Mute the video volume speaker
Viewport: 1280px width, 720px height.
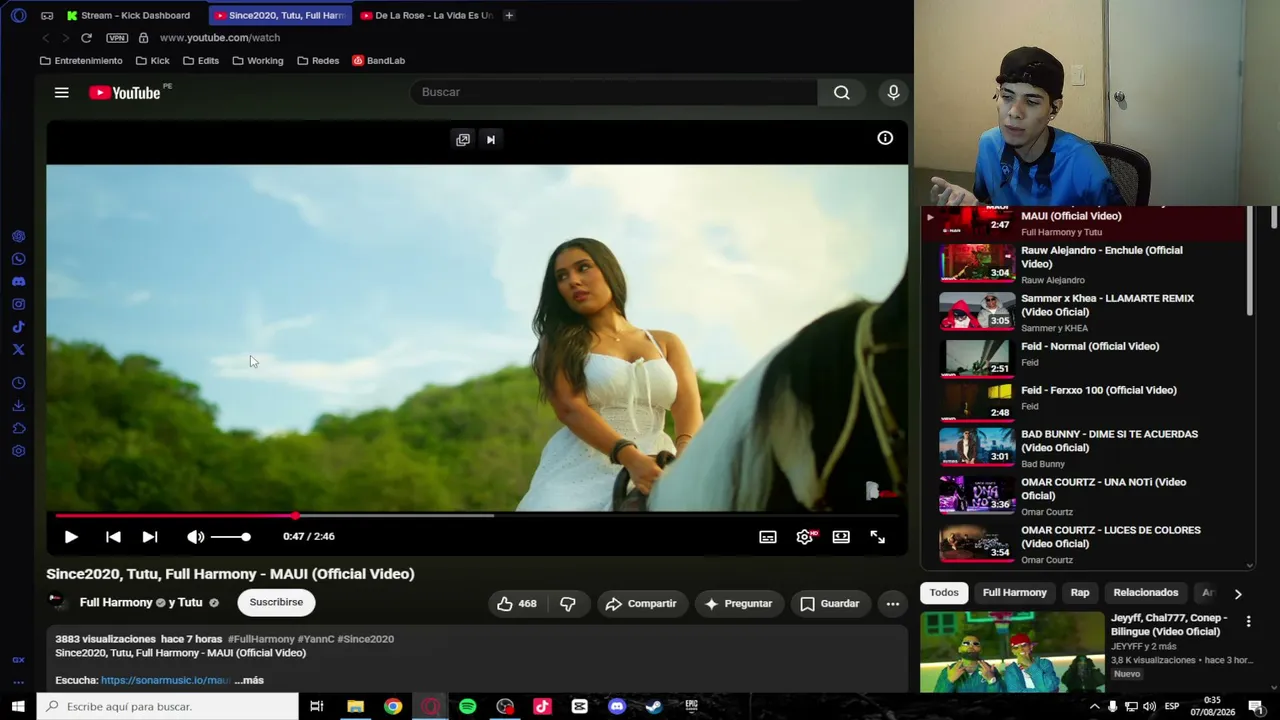pos(195,537)
